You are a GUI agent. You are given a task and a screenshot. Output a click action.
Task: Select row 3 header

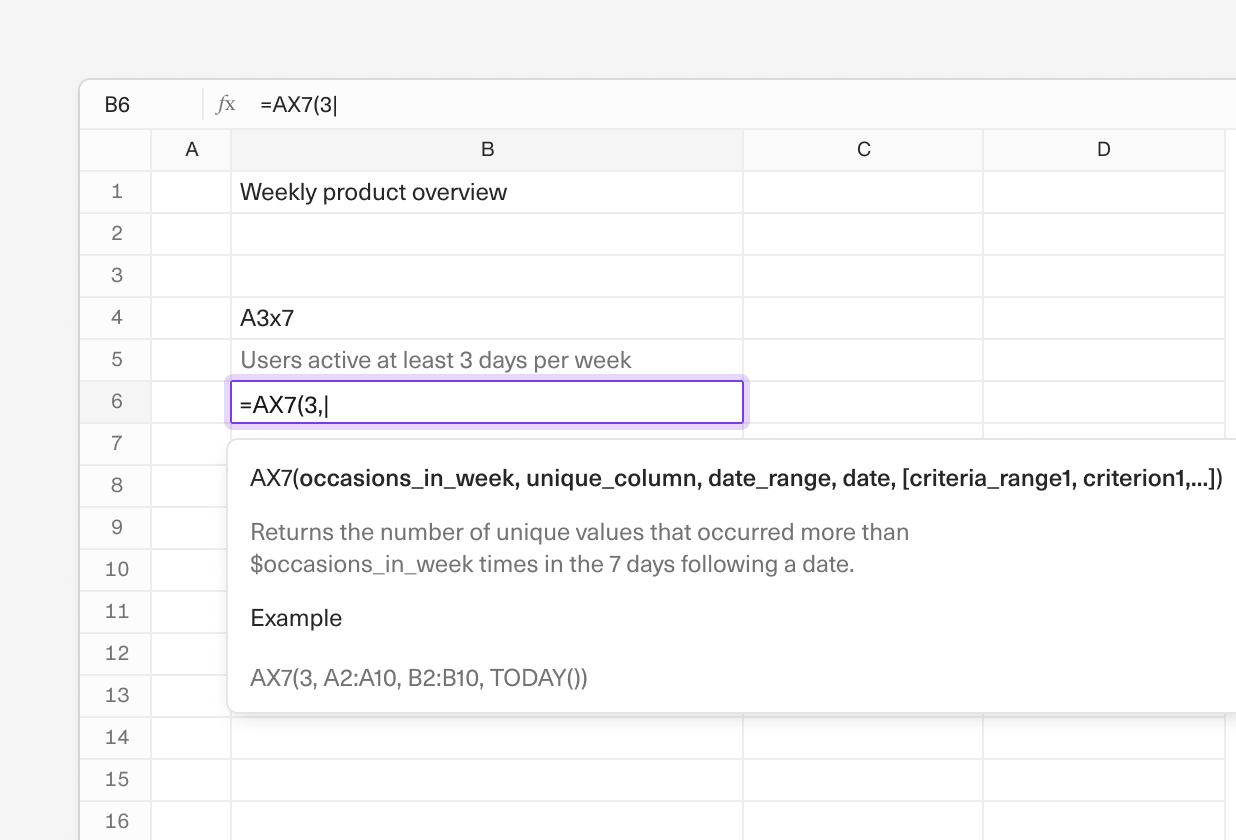[x=117, y=275]
